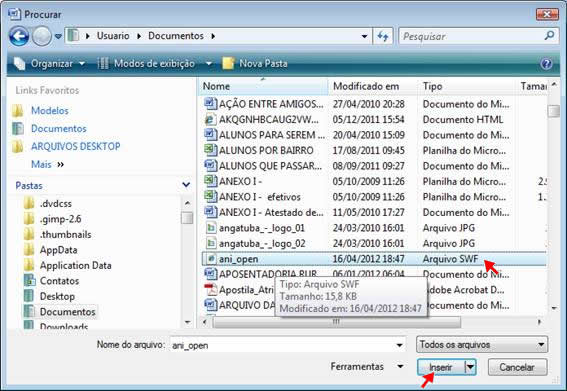Select ANEXO I - efetivos spreadsheet icon
The width and height of the screenshot is (567, 391).
210,197
